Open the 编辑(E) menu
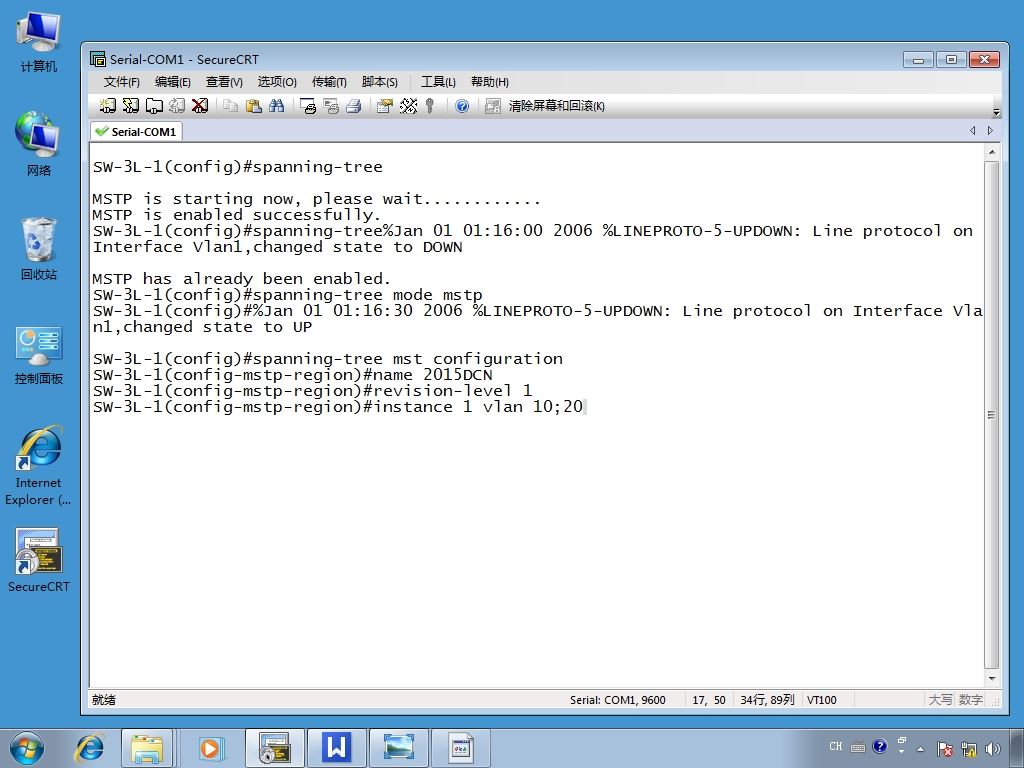 [x=172, y=82]
